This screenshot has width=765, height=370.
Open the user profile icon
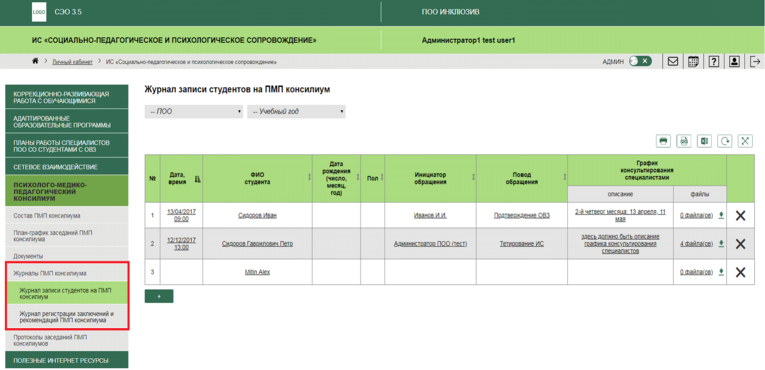734,62
